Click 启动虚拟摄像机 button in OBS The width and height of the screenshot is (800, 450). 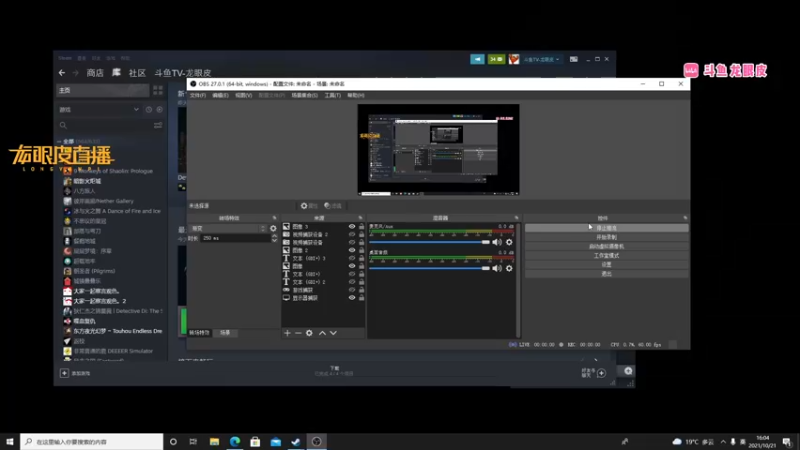[x=606, y=246]
